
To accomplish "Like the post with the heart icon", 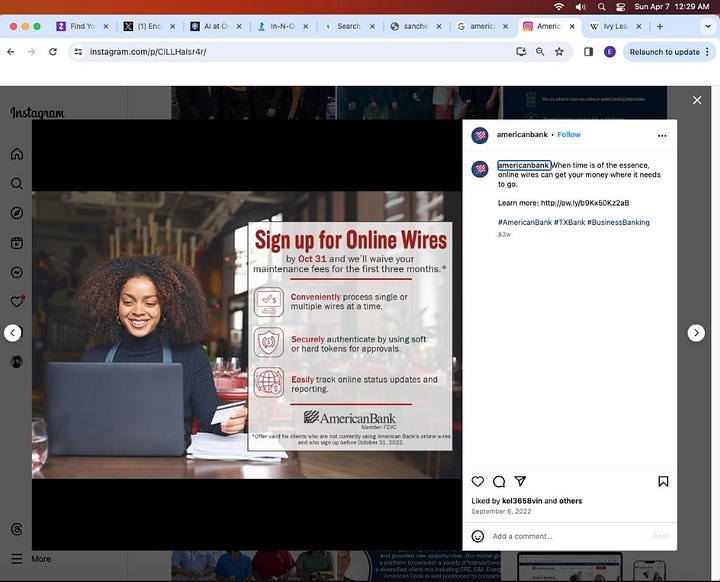I will pos(478,481).
